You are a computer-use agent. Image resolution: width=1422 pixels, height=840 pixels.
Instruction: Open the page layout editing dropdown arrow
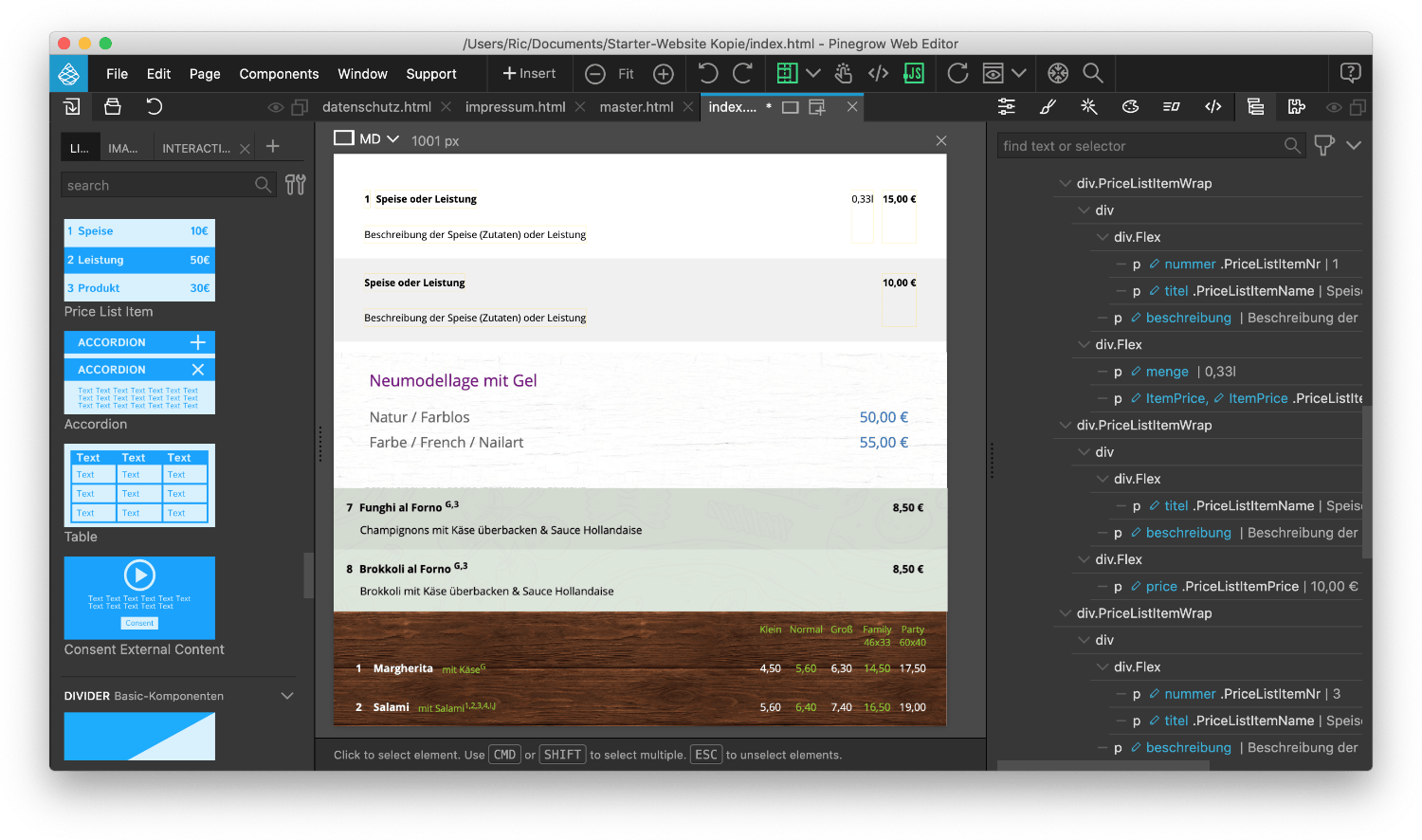[813, 73]
